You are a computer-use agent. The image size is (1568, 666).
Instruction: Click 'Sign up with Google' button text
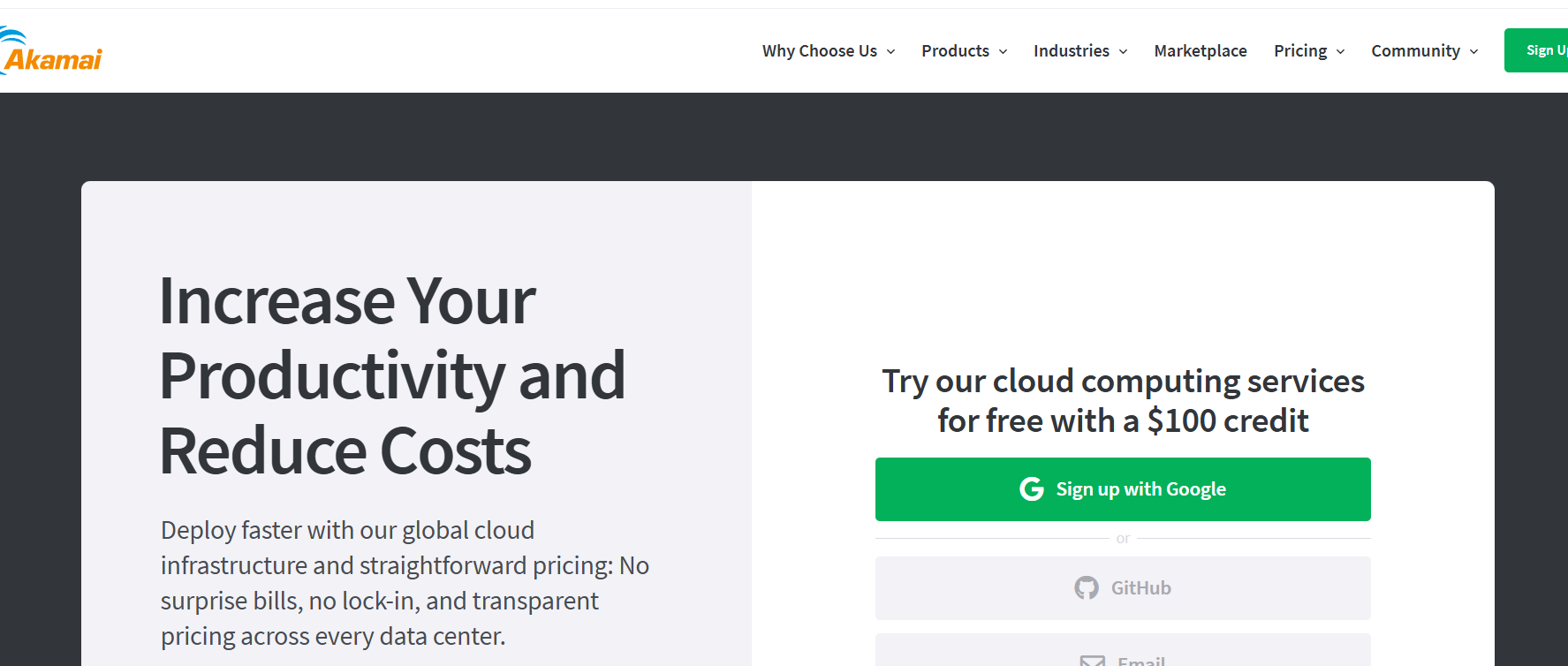coord(1140,489)
